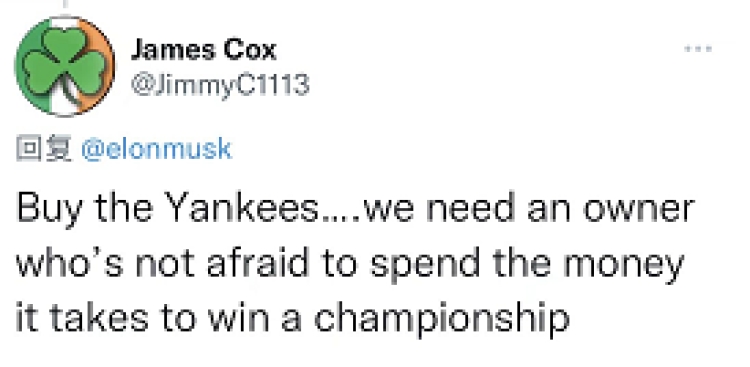Viewport: 750px width, 367px height.
Task: Click the word "win" in the tweet
Action: pyautogui.click(x=238, y=318)
